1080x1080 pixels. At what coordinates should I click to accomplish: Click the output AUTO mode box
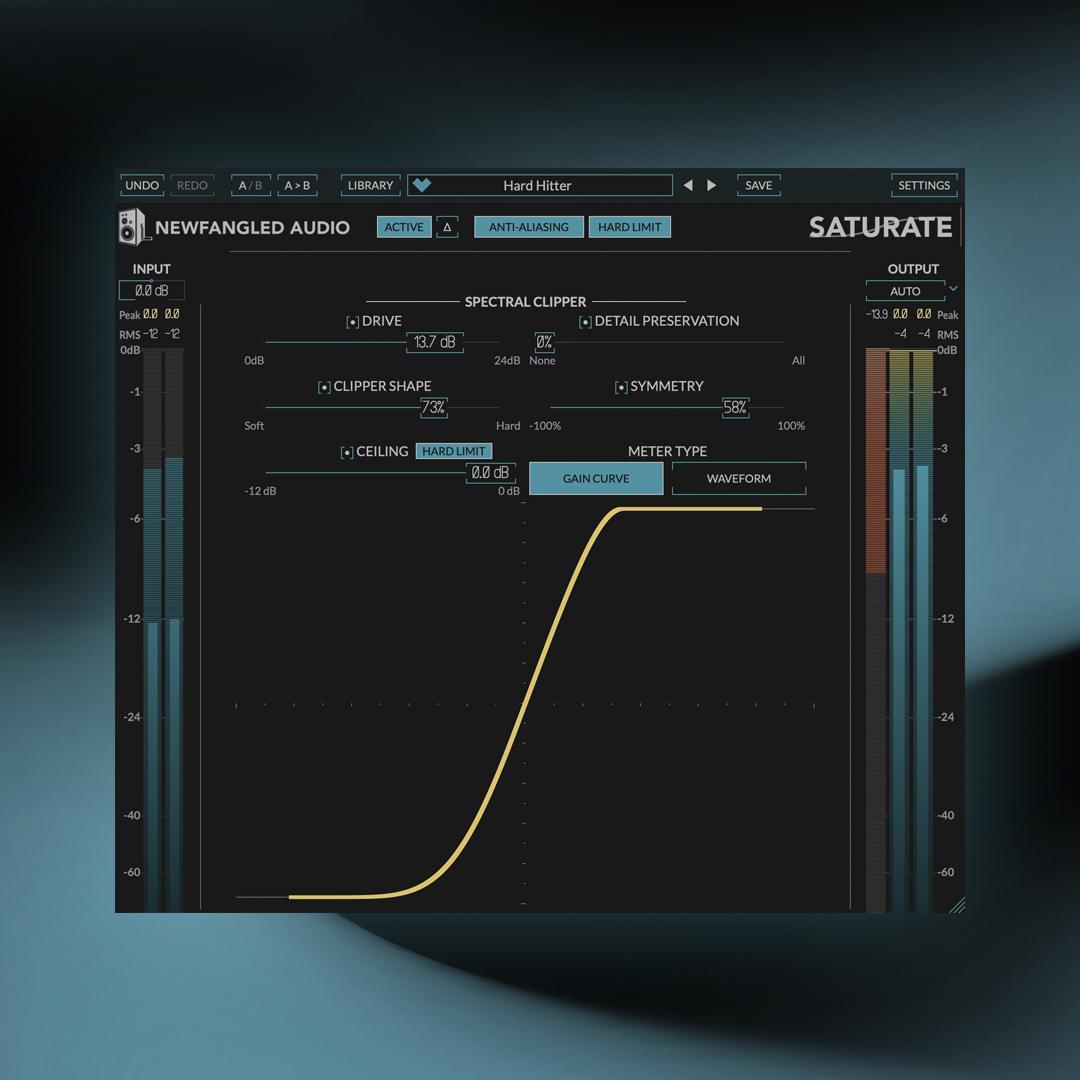(x=905, y=291)
